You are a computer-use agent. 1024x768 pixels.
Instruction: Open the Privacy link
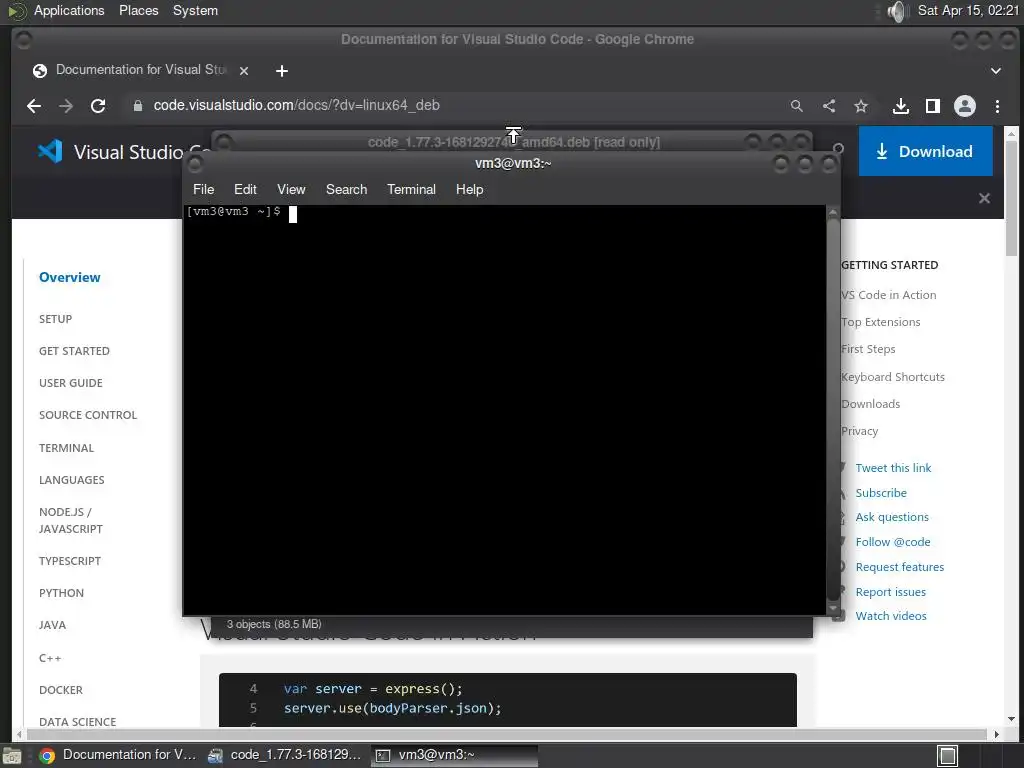click(860, 431)
